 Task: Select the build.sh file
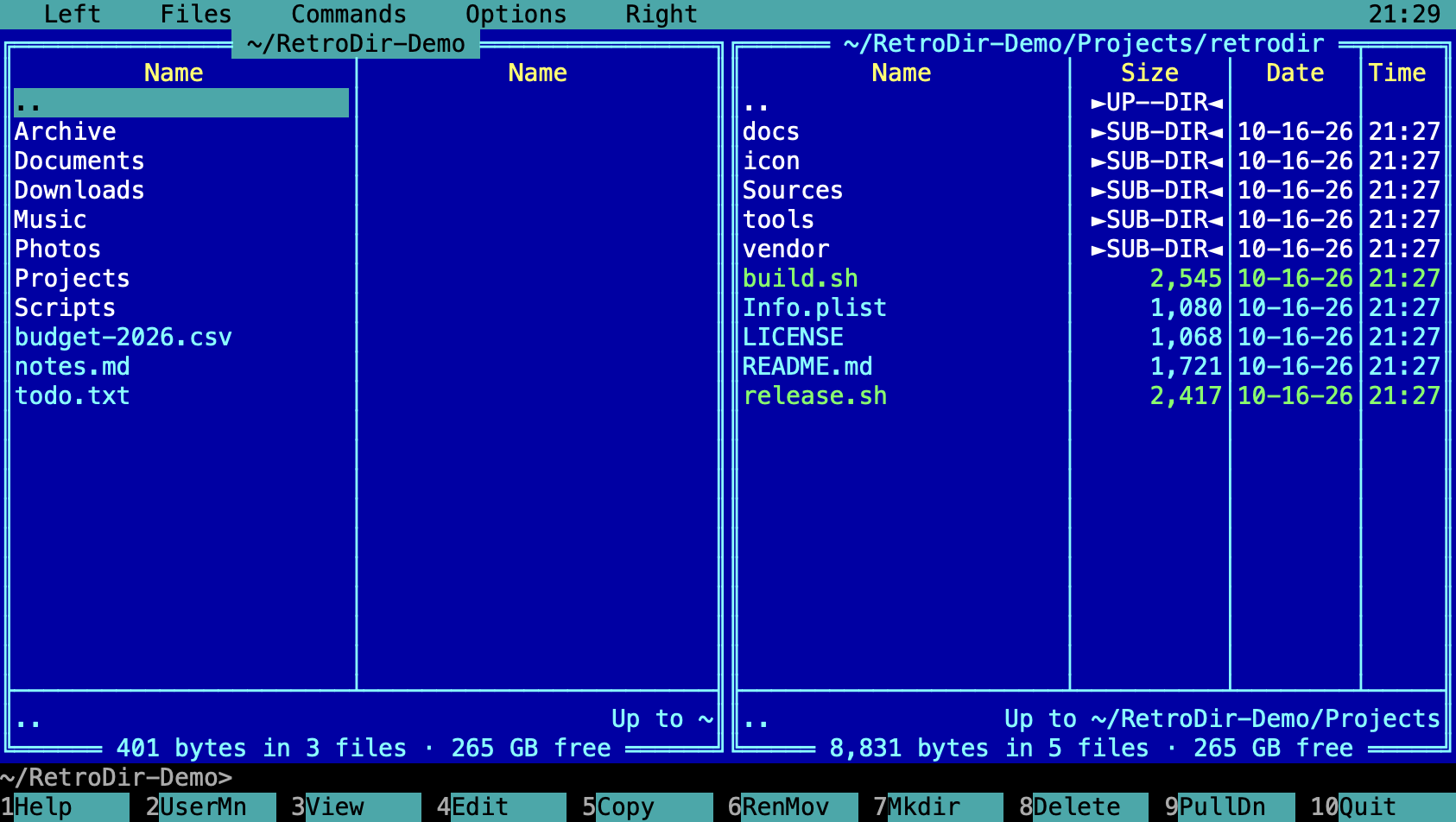tap(1092, 279)
